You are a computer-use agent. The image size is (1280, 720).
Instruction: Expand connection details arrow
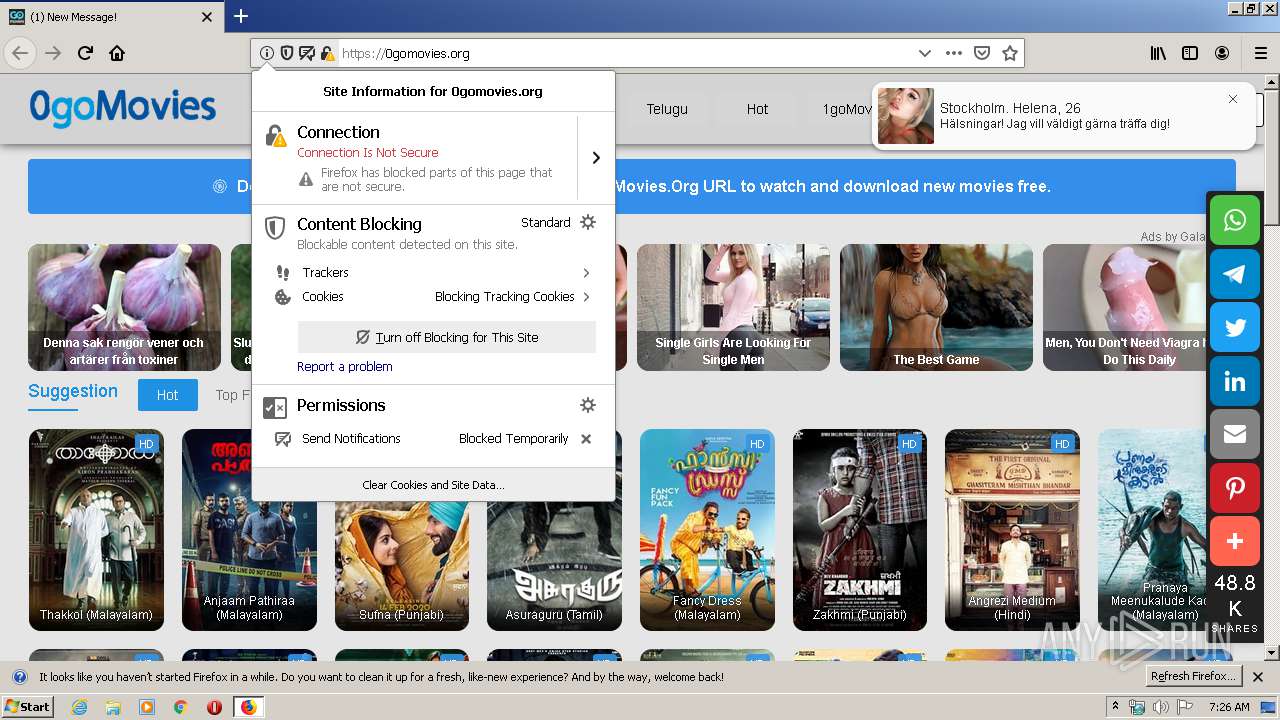click(x=596, y=157)
